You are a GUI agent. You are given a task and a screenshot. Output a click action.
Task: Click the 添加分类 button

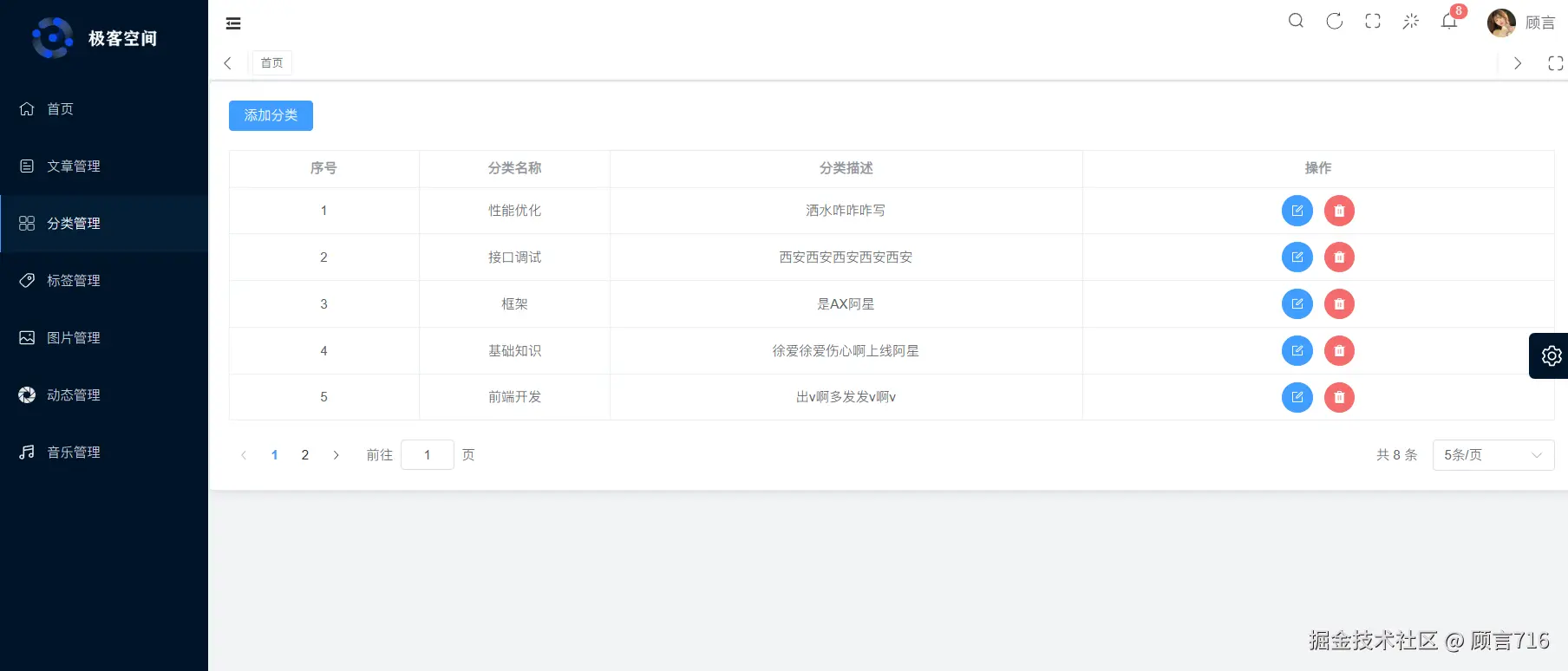click(271, 115)
